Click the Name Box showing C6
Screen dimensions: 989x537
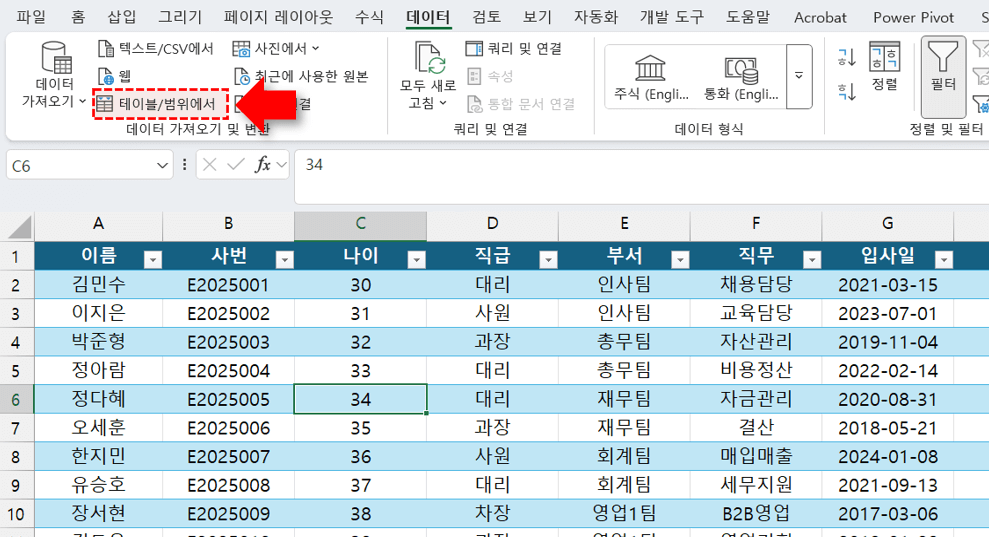[80, 166]
